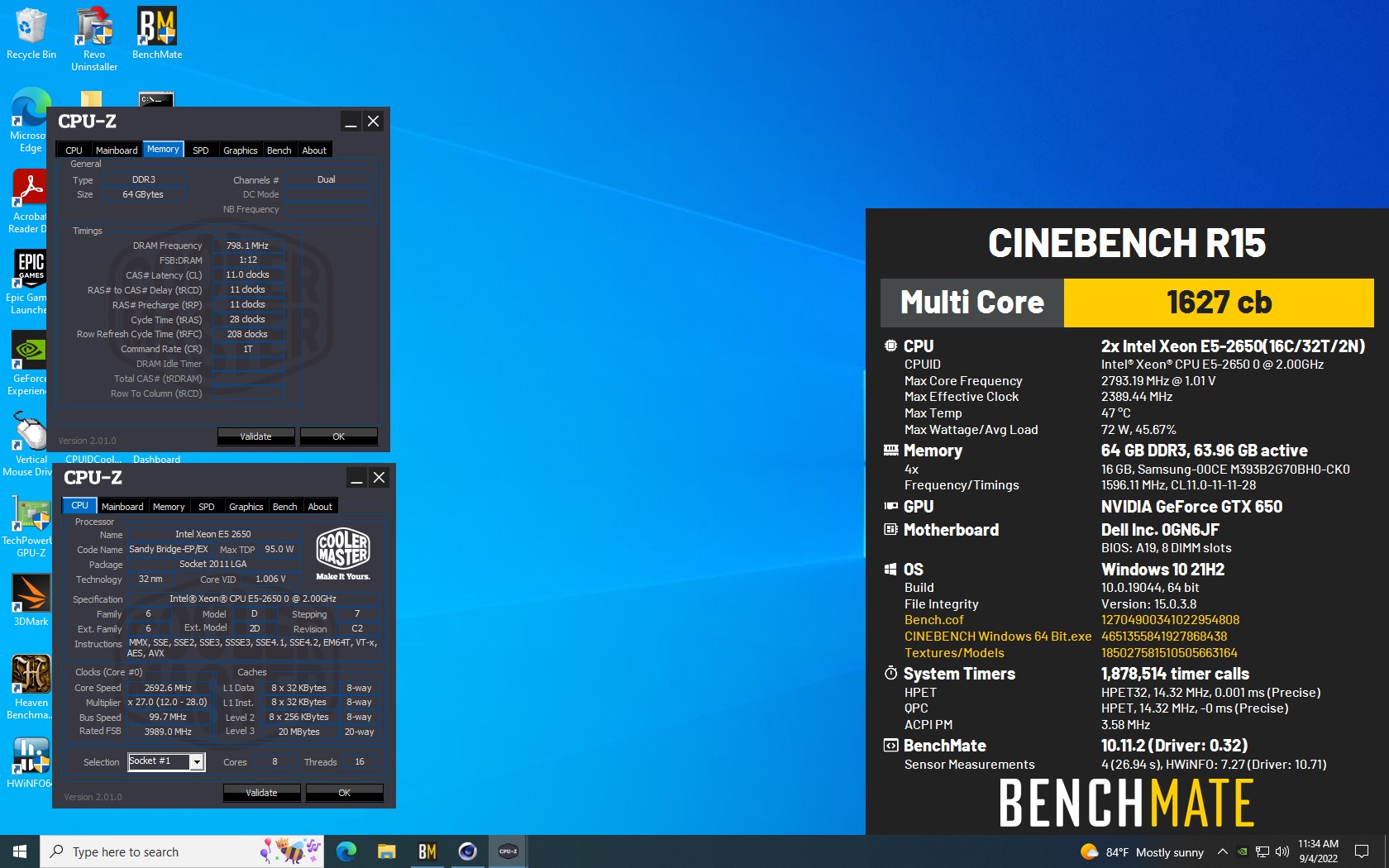Open the 3DMark desktop shortcut
The image size is (1389, 868).
point(31,600)
